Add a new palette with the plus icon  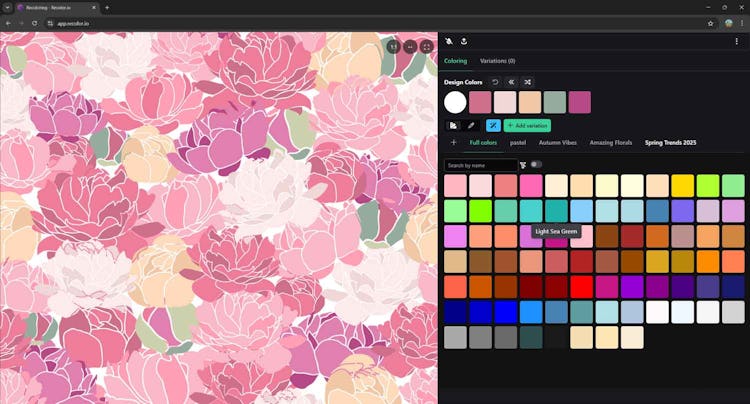[x=453, y=142]
